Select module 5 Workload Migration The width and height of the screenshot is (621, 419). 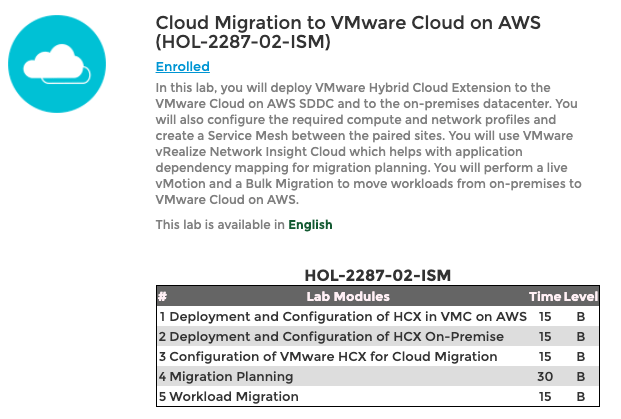pyautogui.click(x=234, y=396)
